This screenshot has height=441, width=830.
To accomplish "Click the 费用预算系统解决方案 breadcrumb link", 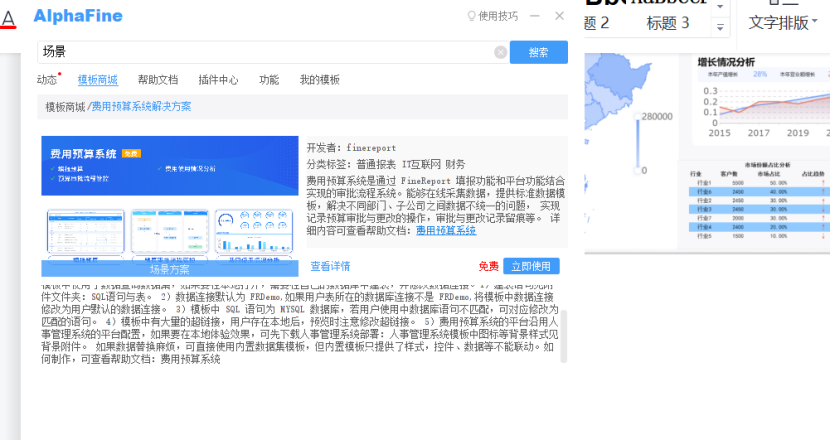I will pyautogui.click(x=141, y=106).
